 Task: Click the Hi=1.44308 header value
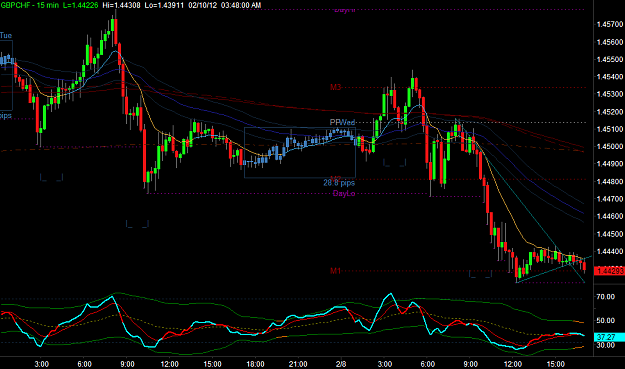coord(121,5)
